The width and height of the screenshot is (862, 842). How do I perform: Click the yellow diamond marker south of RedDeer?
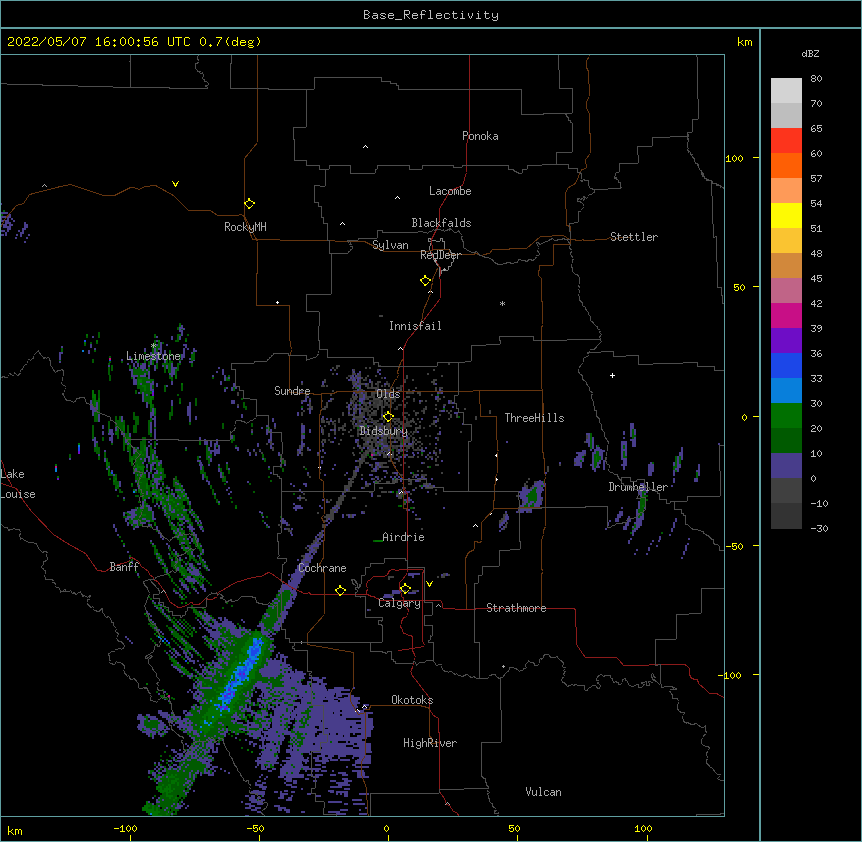[426, 281]
